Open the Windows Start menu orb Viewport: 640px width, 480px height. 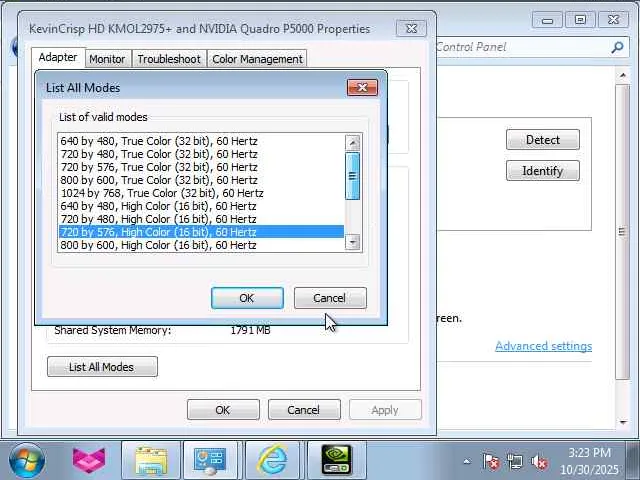(x=27, y=460)
